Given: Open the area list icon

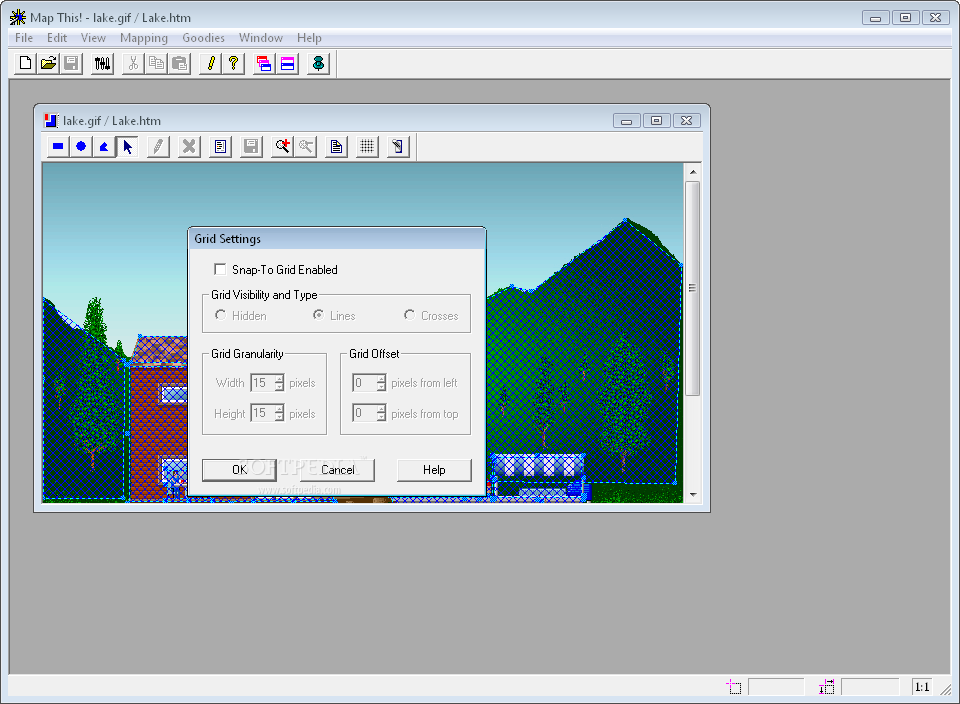Looking at the screenshot, I should pos(220,147).
